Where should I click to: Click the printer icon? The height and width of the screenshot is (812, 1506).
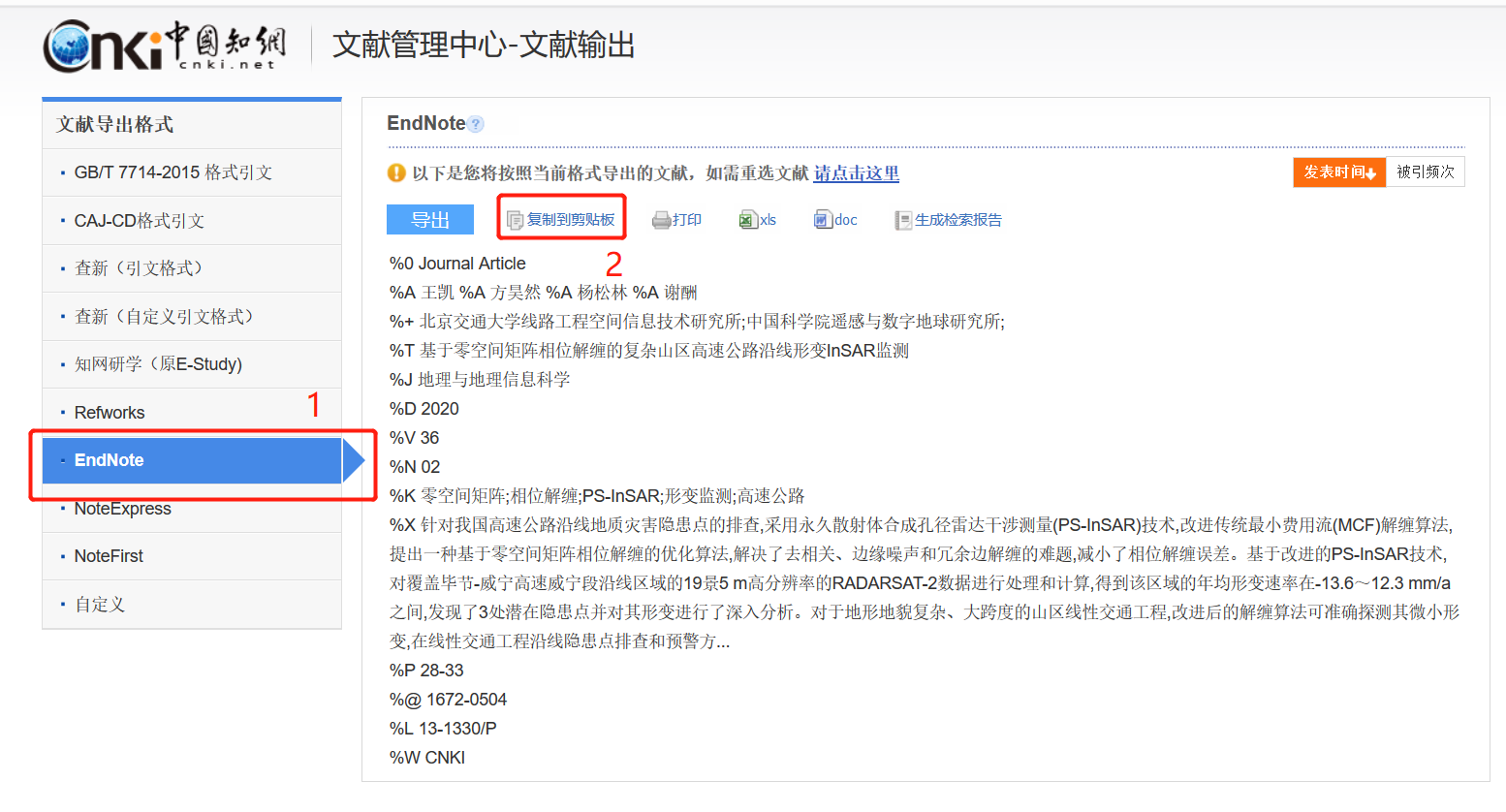tap(661, 220)
